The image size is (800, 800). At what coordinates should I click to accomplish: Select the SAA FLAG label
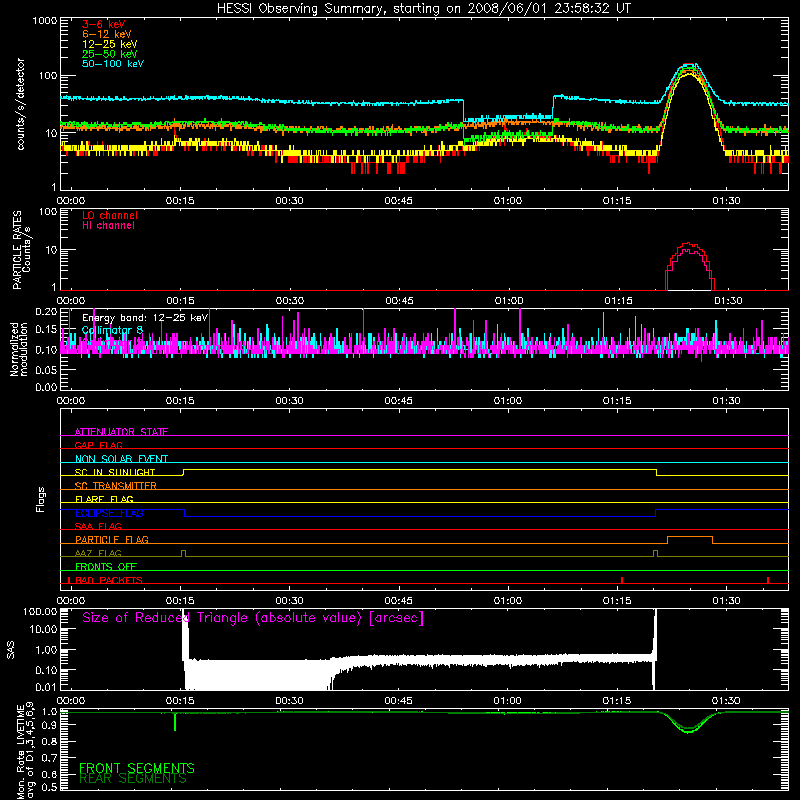coord(98,526)
